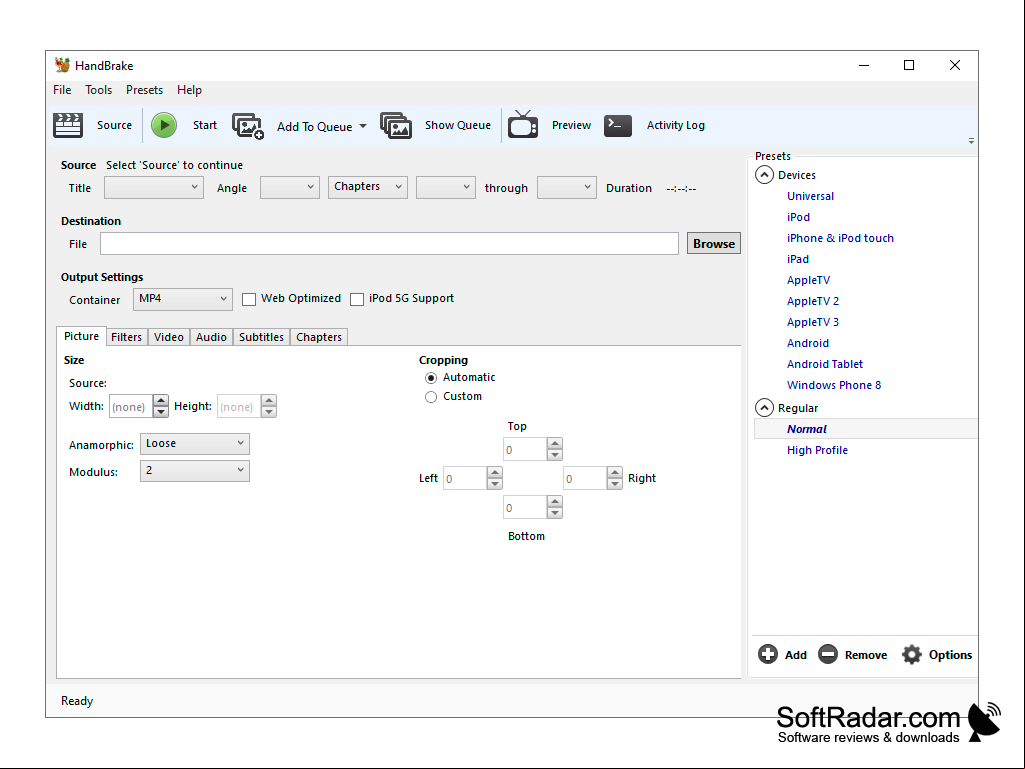This screenshot has height=769, width=1025.
Task: Open the Chapters range type dropdown
Action: tap(368, 187)
